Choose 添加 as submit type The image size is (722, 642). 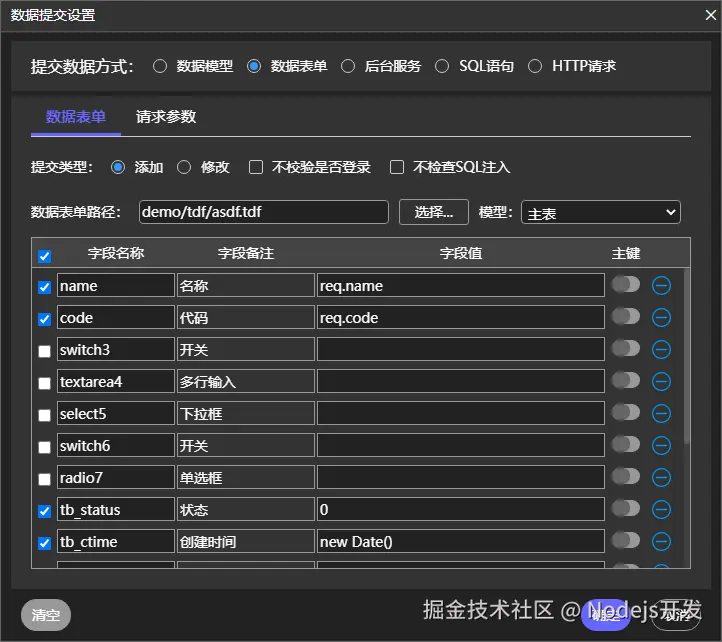click(118, 167)
